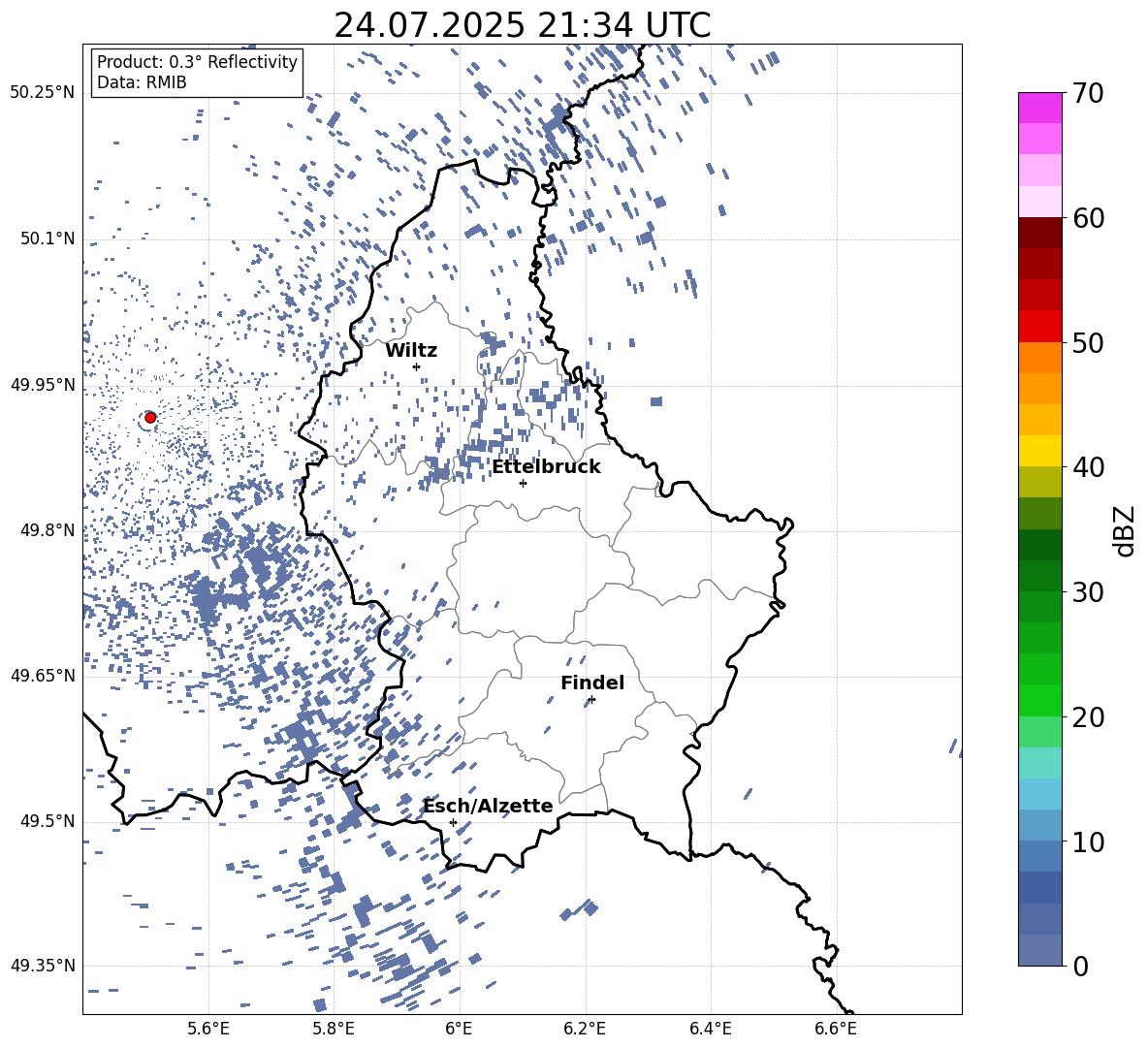Viewport: 1148px width, 1048px height.
Task: Click the 6.2°E longitude label
Action: pos(585,1029)
